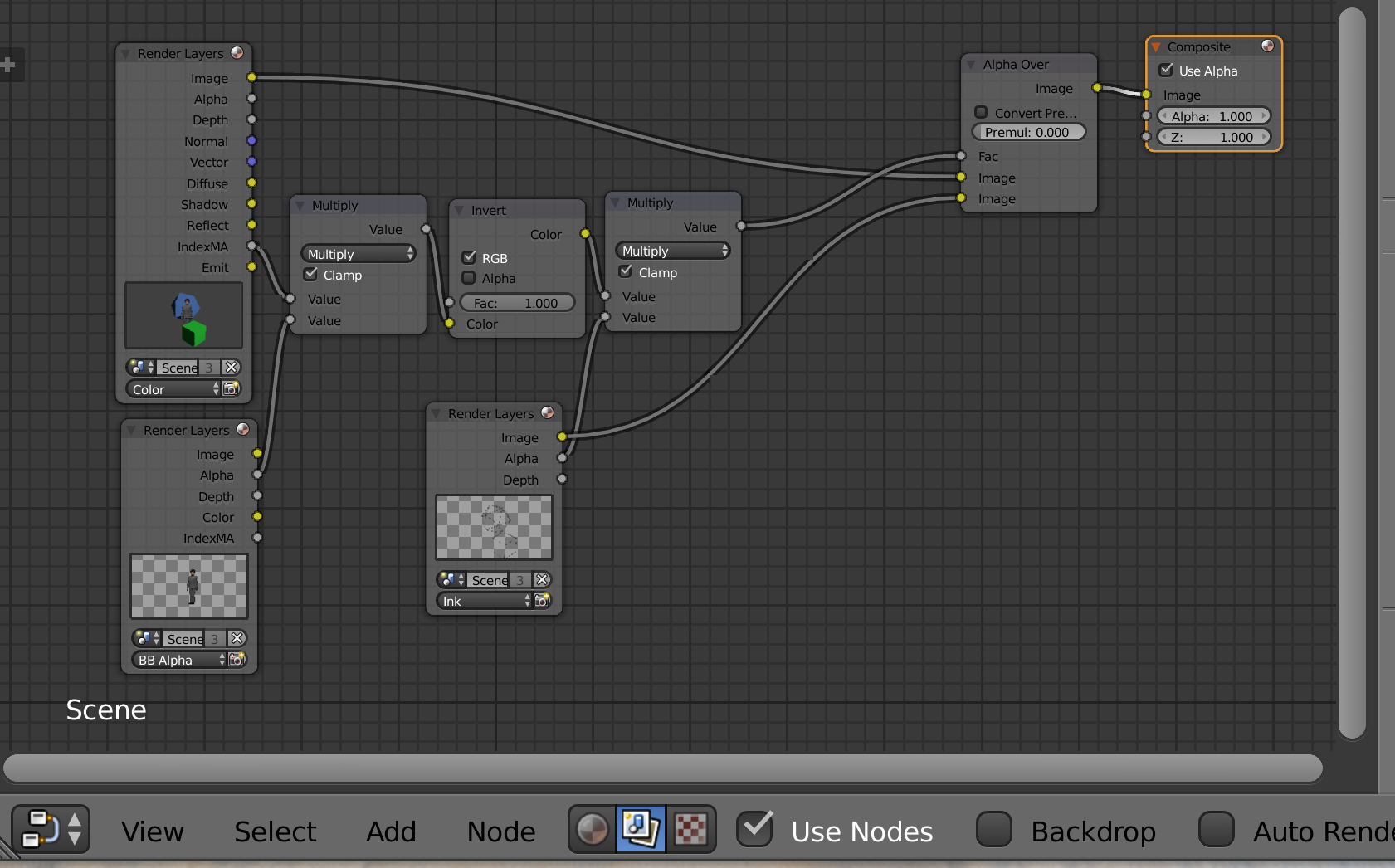Open the Add menu
The height and width of the screenshot is (868, 1395).
coord(391,831)
